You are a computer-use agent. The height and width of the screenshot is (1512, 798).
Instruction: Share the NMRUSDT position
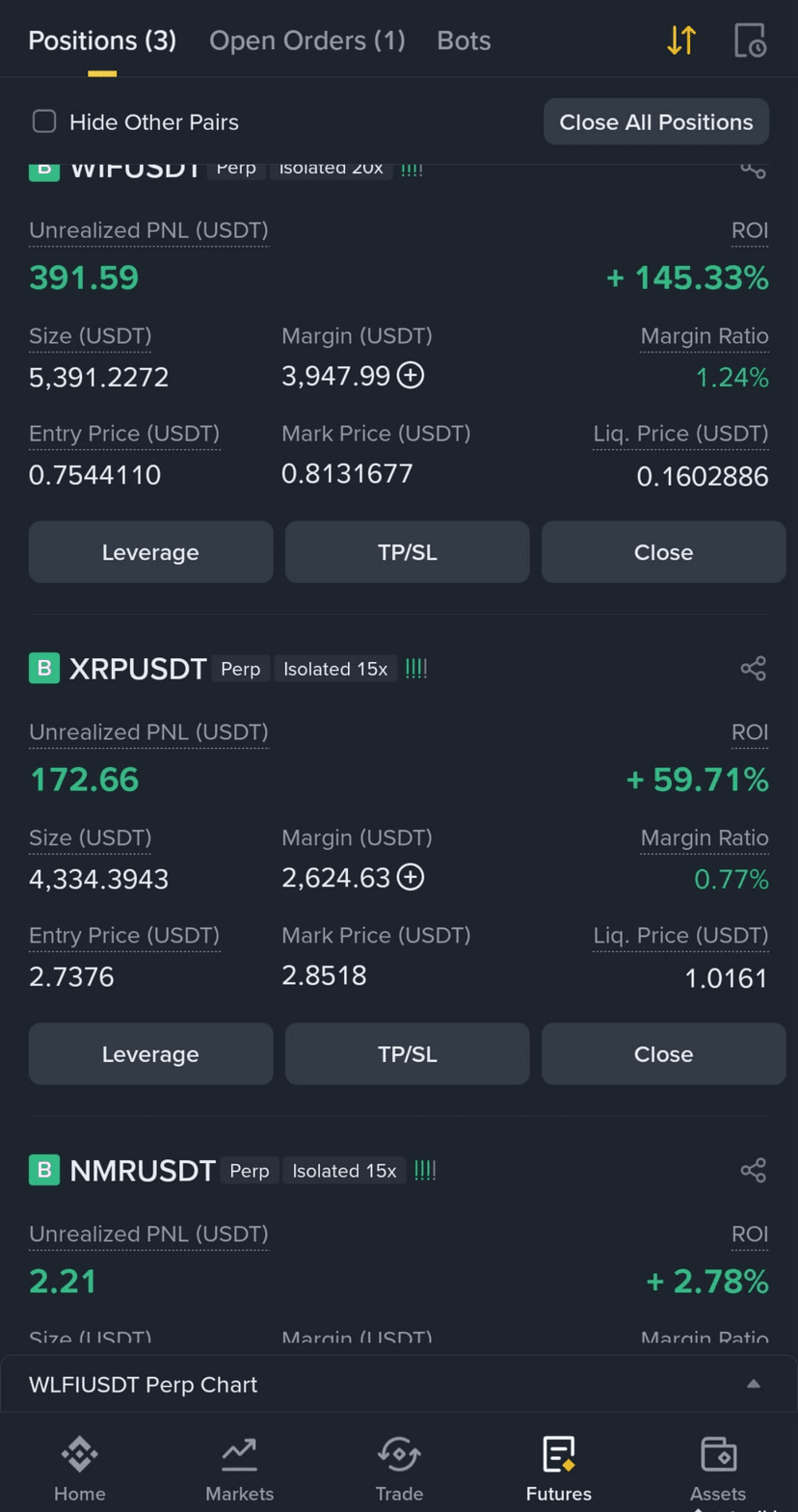tap(753, 1170)
